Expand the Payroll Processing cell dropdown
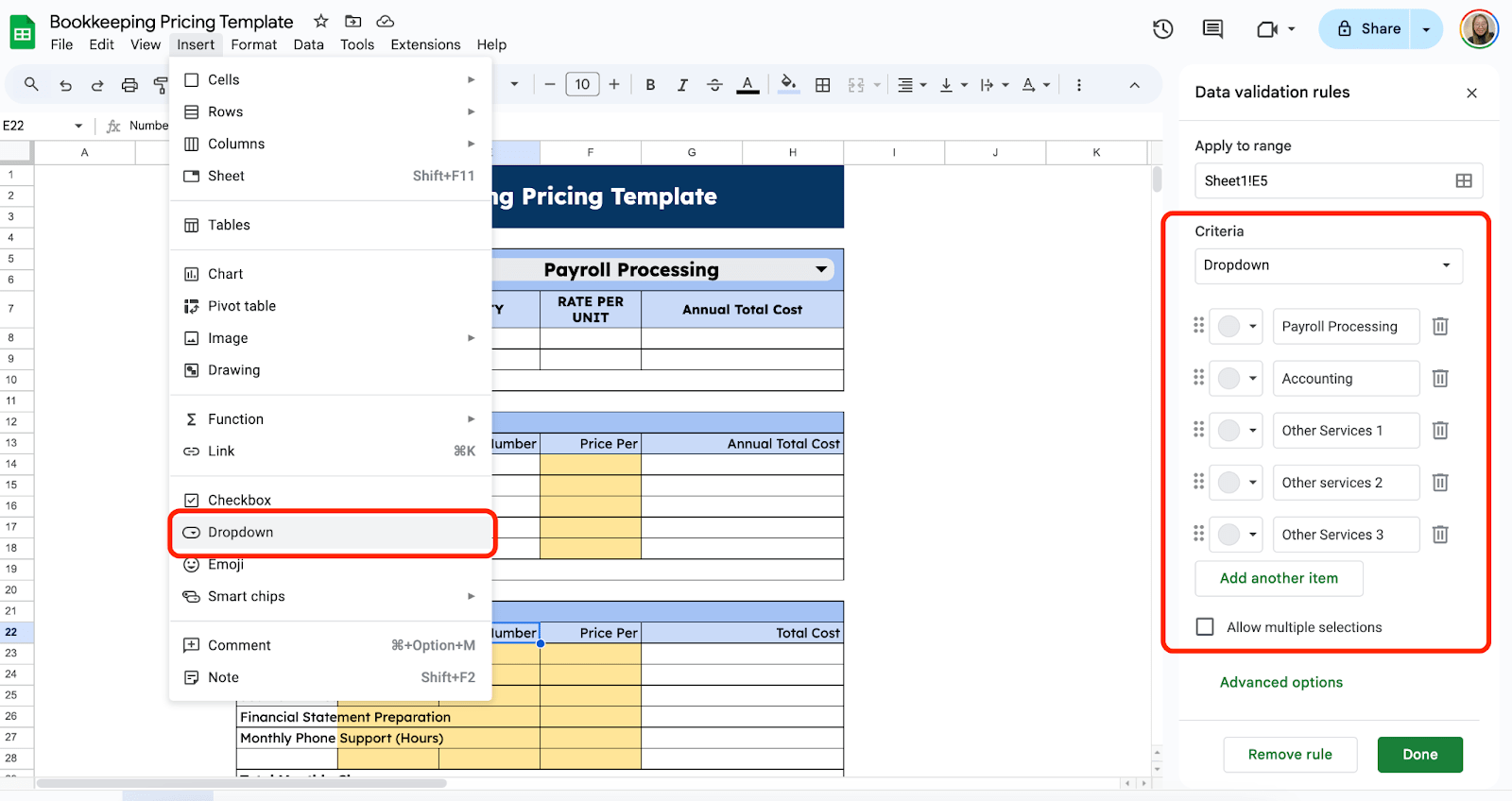 pyautogui.click(x=821, y=270)
